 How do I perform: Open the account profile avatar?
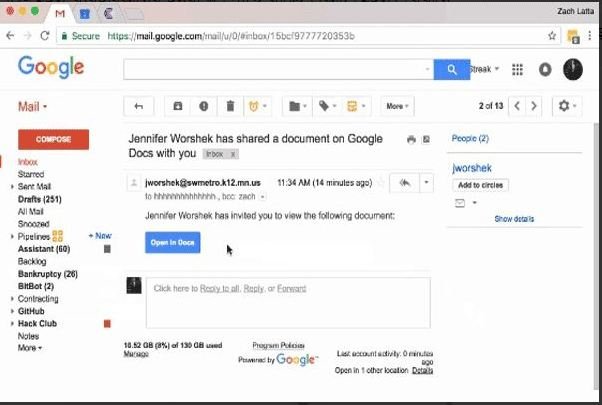[573, 69]
